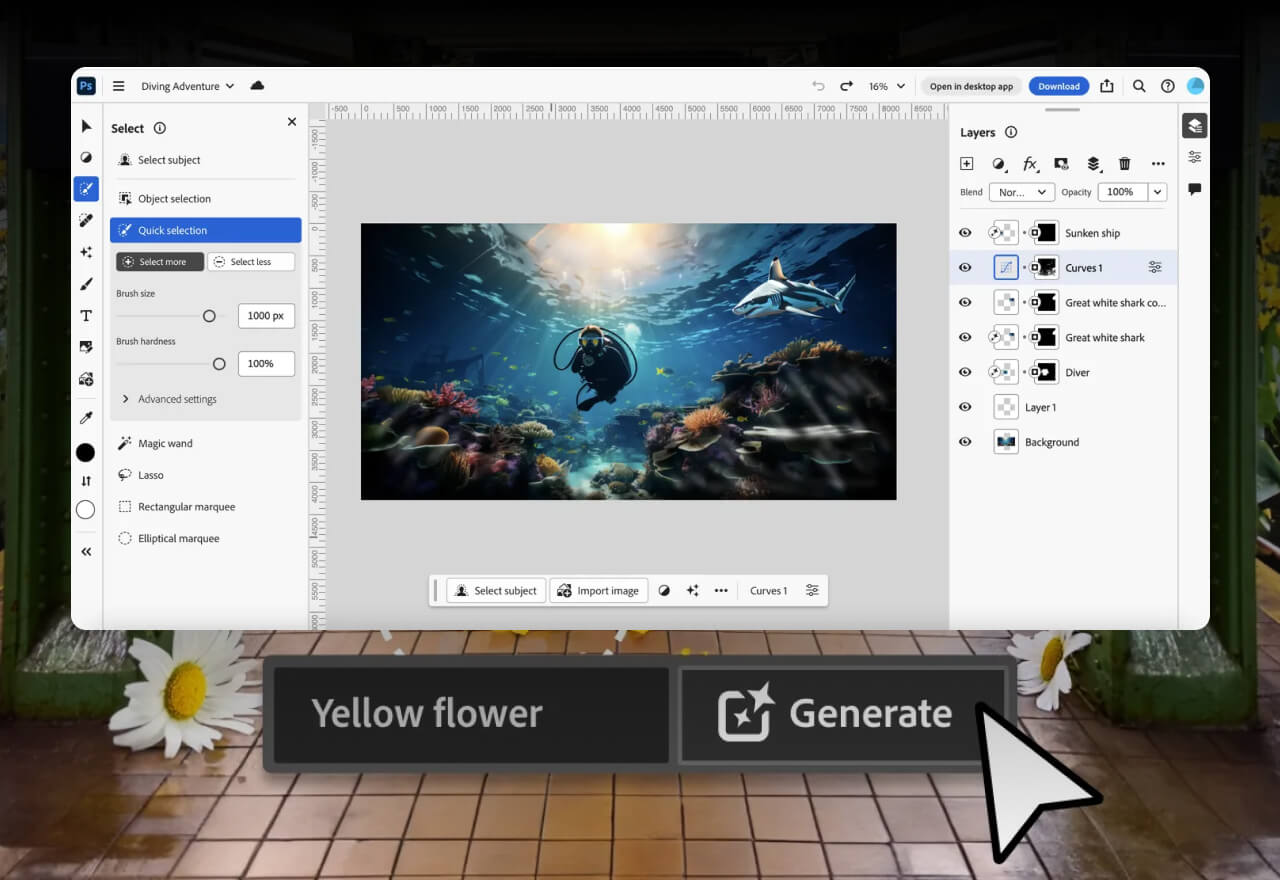Click the Select subject button in bottom bar
Screen dimensions: 1280x880
pos(496,590)
